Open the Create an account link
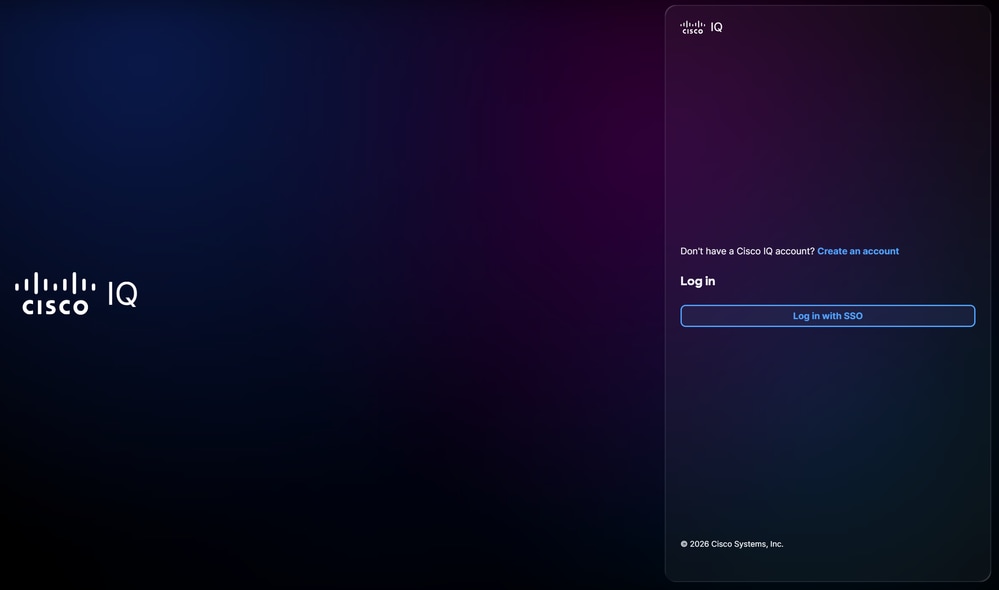This screenshot has height=590, width=999. 858,251
